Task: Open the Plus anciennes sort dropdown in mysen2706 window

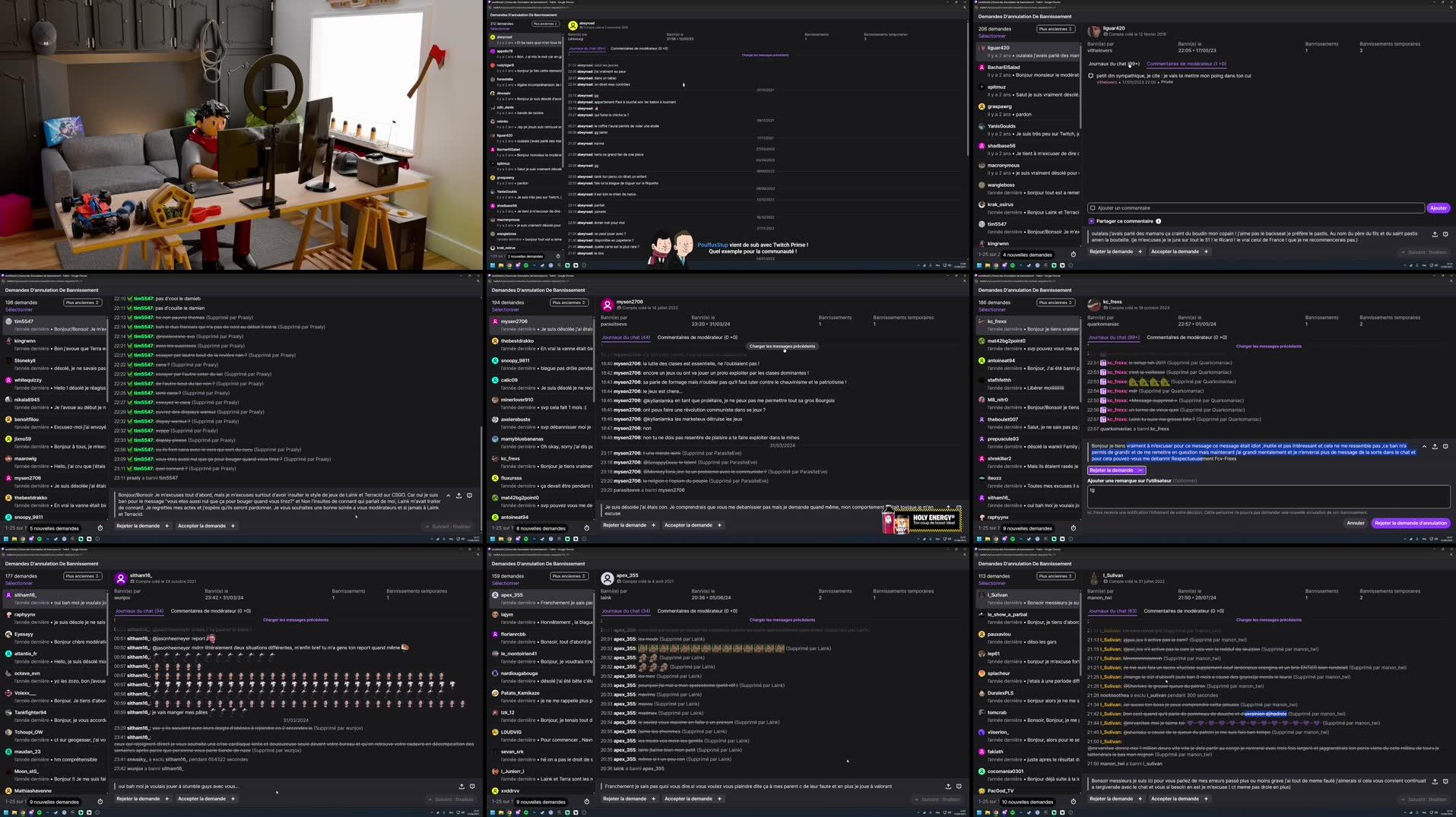Action: coord(569,302)
